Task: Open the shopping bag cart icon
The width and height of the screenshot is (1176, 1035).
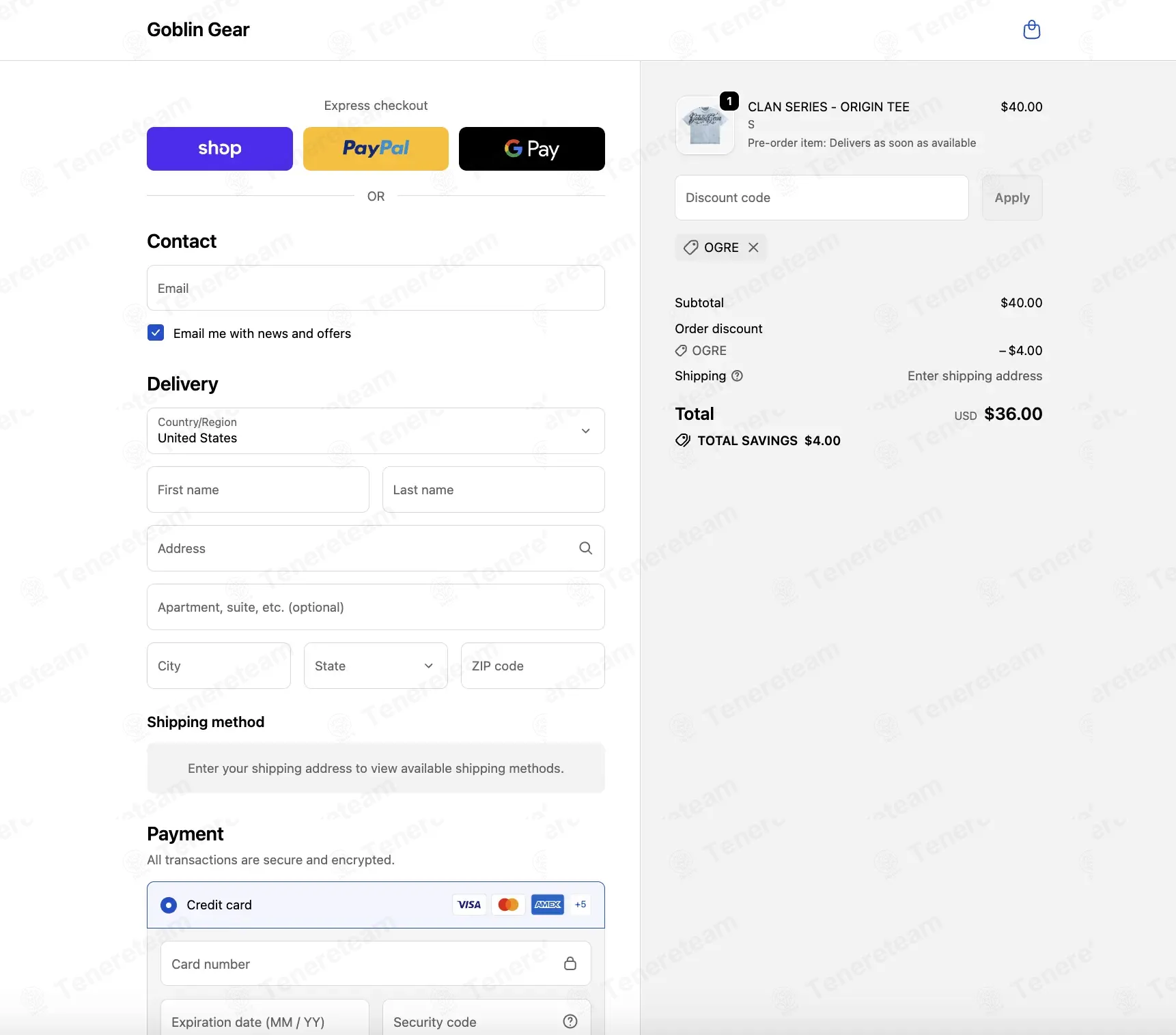Action: pyautogui.click(x=1031, y=29)
